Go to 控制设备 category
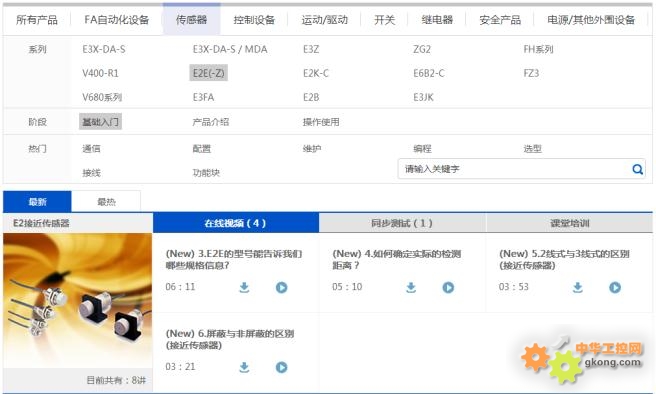Screen dimensions: 656x394 (254, 20)
